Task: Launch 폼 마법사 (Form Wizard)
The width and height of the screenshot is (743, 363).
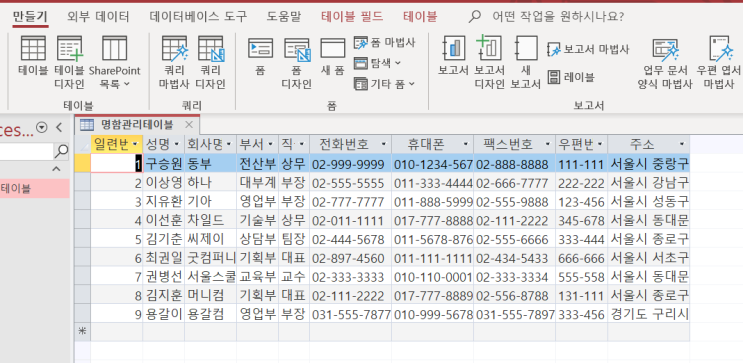Action: [x=384, y=43]
